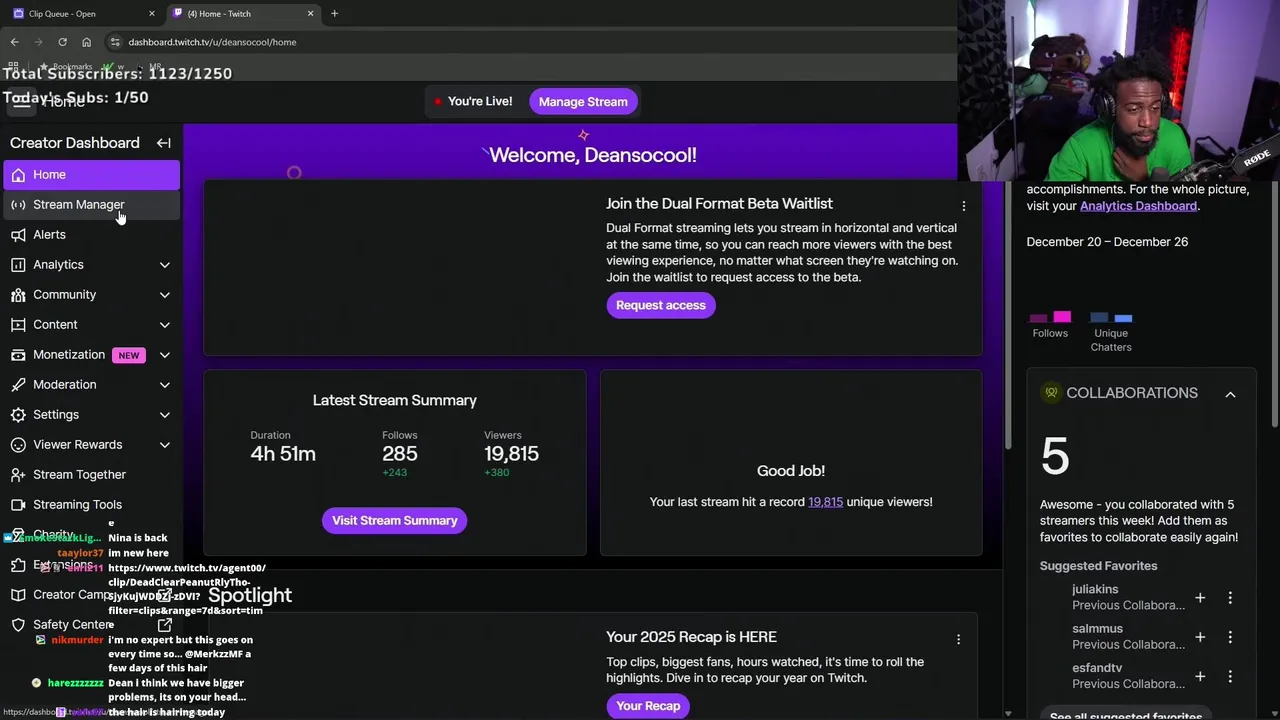Image resolution: width=1280 pixels, height=720 pixels.
Task: Open the Analytics Dashboard link
Action: 1138,206
